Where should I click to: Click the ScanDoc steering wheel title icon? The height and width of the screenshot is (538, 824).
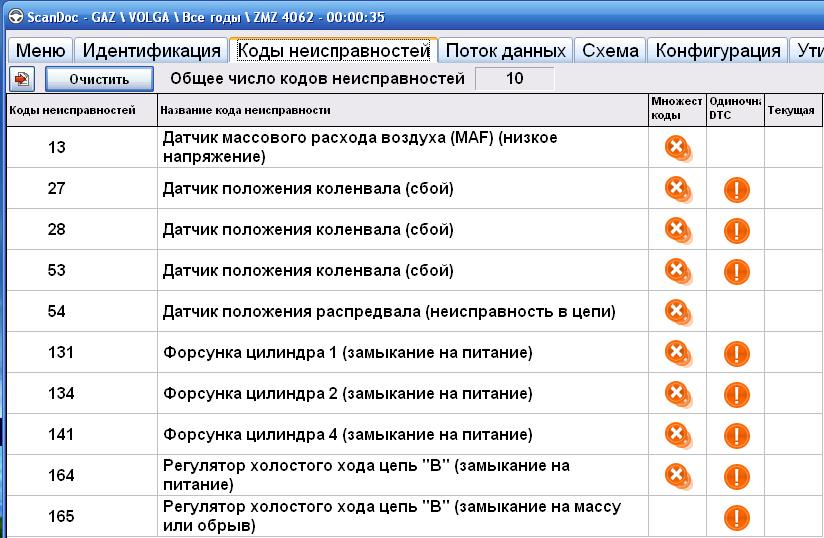click(x=16, y=17)
